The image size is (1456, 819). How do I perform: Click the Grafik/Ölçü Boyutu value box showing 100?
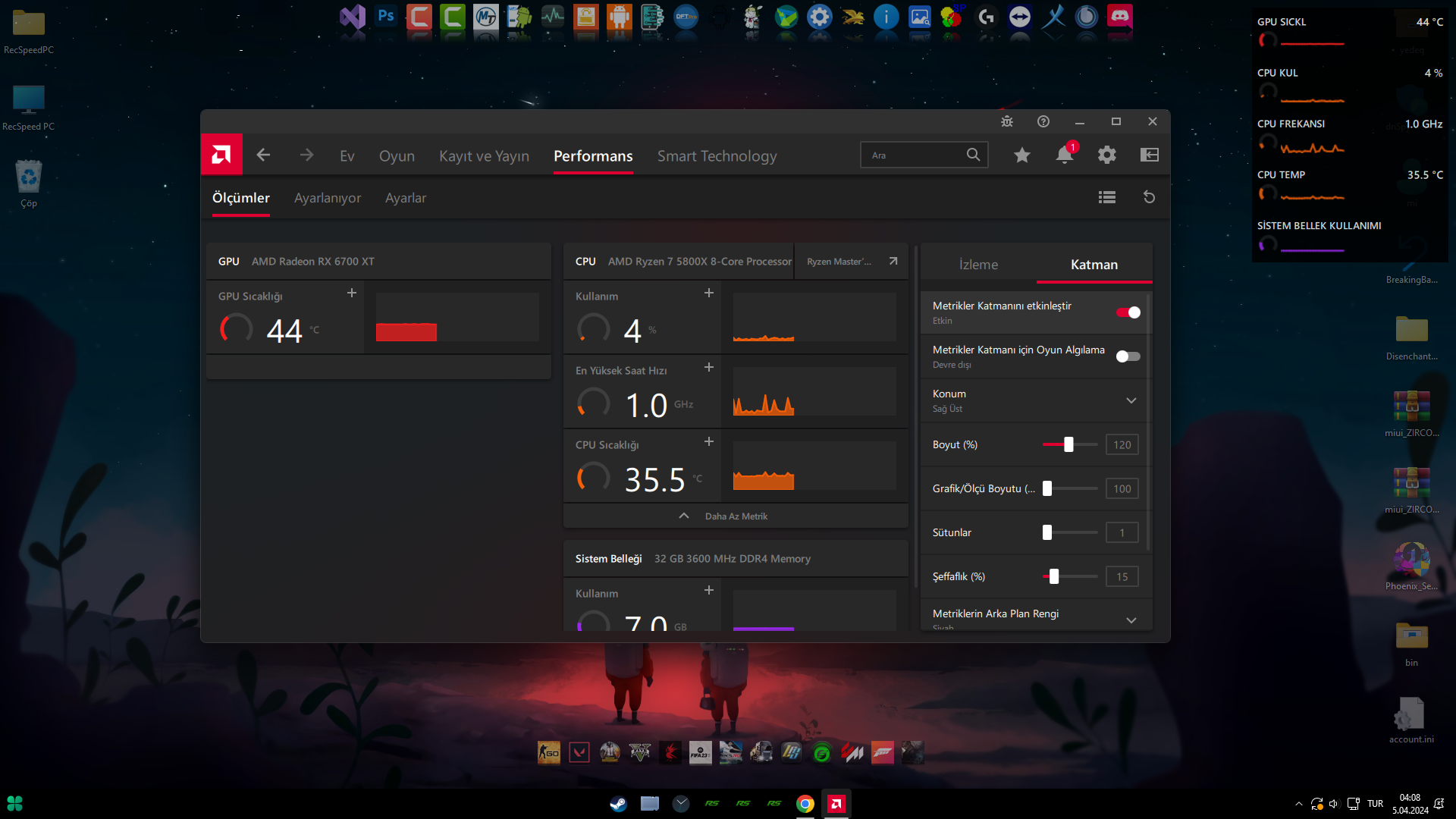[x=1122, y=488]
